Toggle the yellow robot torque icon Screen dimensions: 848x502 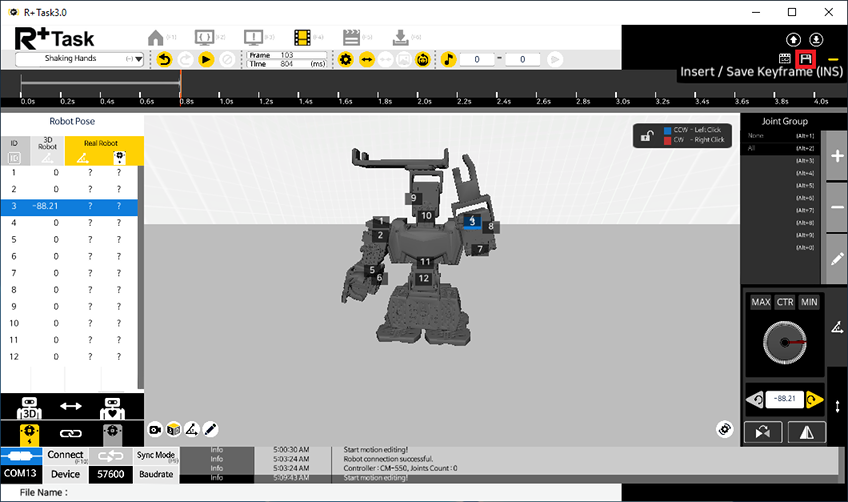(30, 433)
